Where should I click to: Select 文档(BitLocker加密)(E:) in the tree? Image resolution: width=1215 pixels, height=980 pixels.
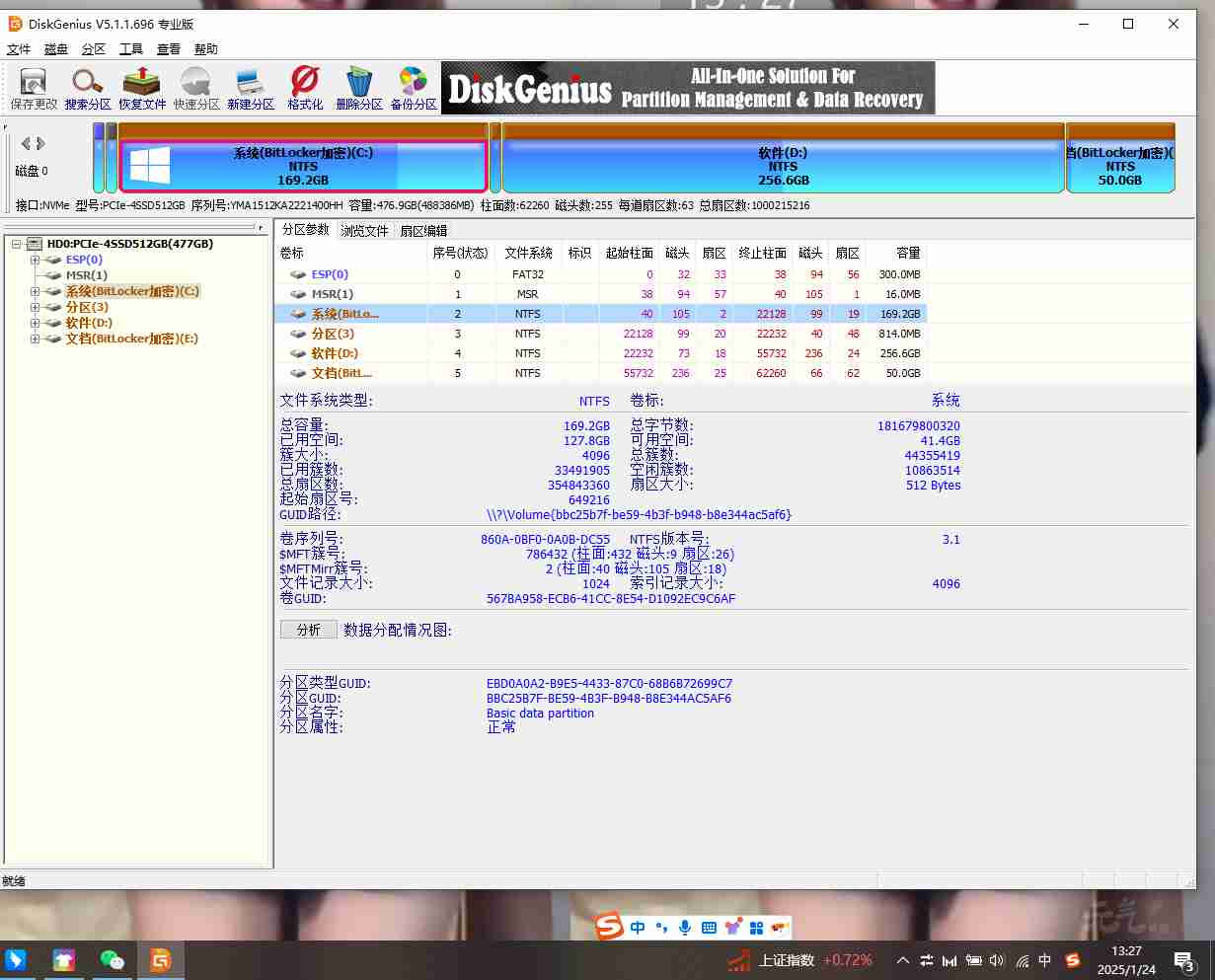131,339
